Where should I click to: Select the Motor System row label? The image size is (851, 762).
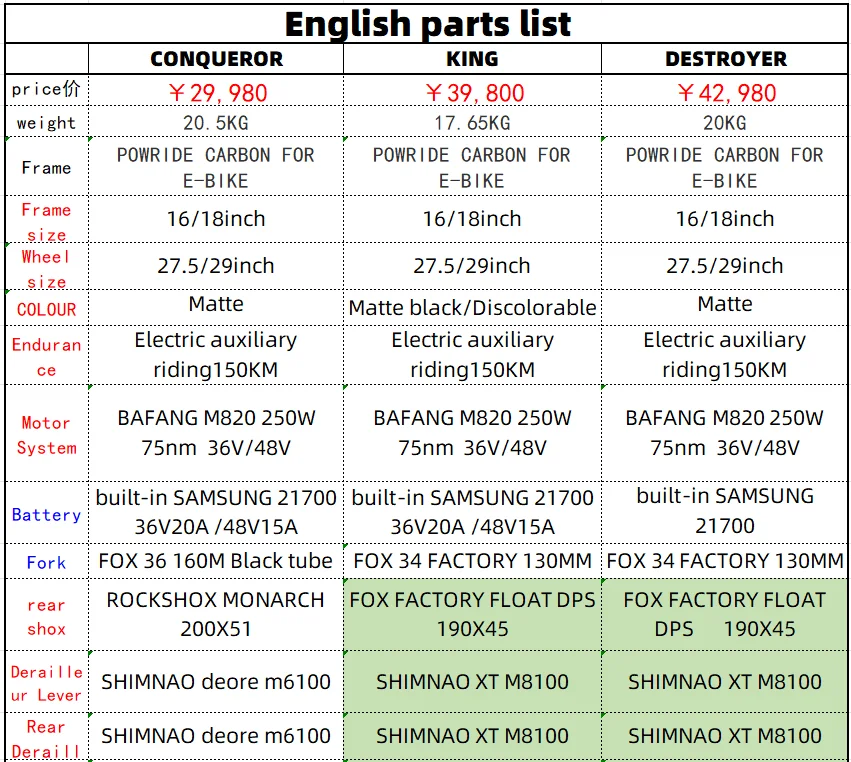(x=47, y=434)
